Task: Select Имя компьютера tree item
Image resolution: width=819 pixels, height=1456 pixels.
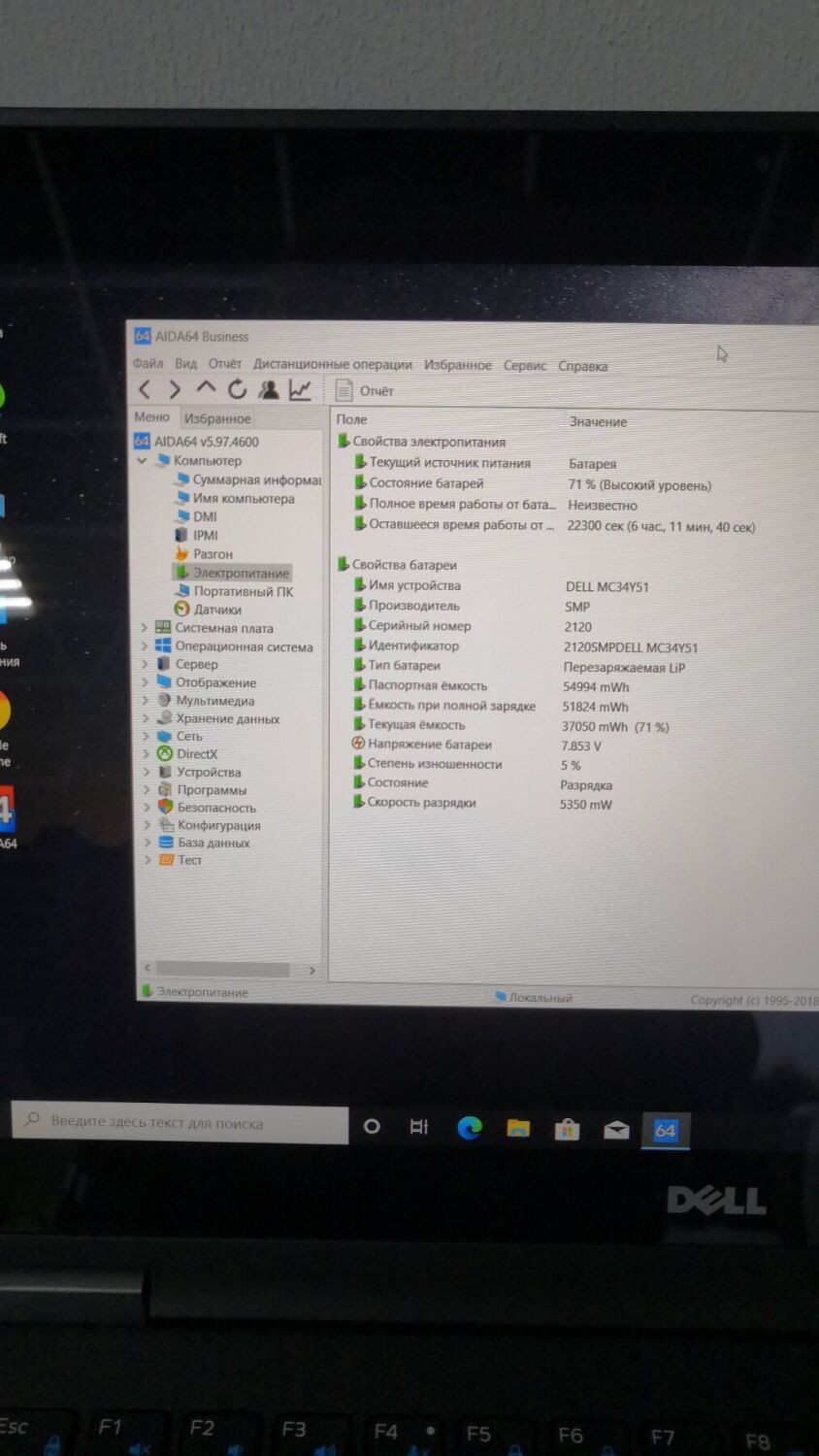Action: click(x=234, y=498)
